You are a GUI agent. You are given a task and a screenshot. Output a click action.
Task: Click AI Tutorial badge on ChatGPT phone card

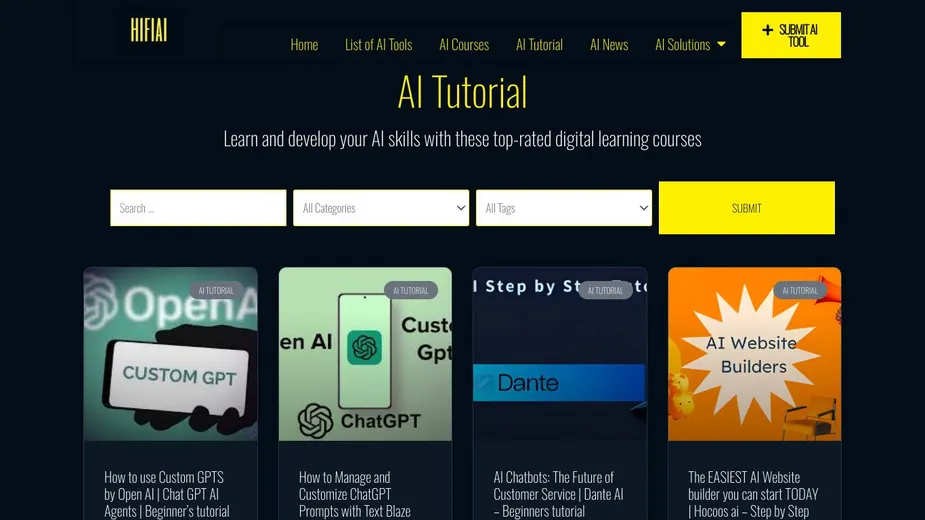point(411,290)
